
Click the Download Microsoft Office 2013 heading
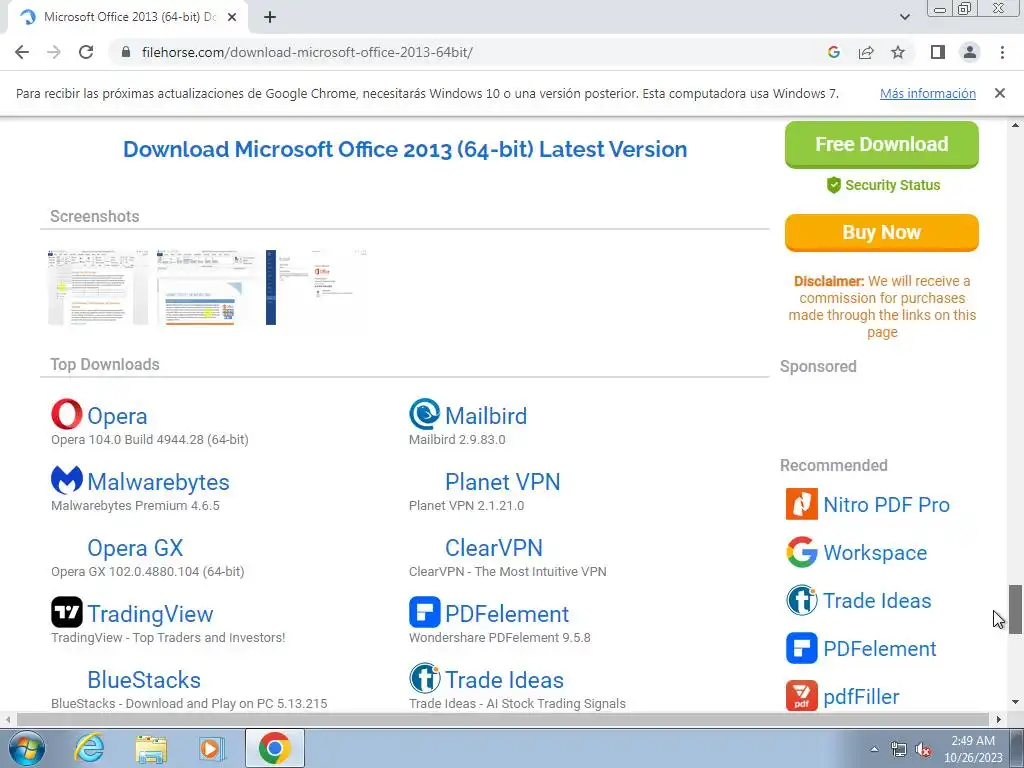[405, 150]
